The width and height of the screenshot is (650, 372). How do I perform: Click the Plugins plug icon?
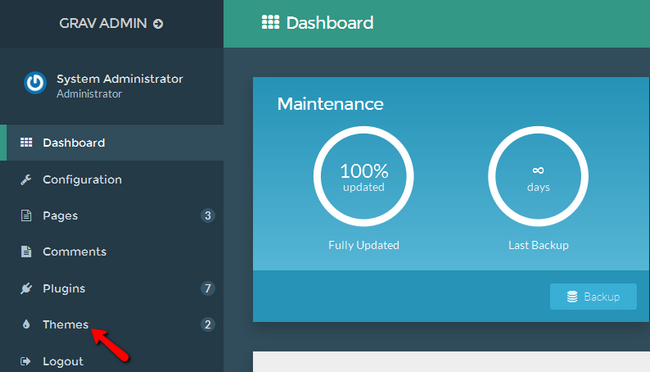[26, 288]
